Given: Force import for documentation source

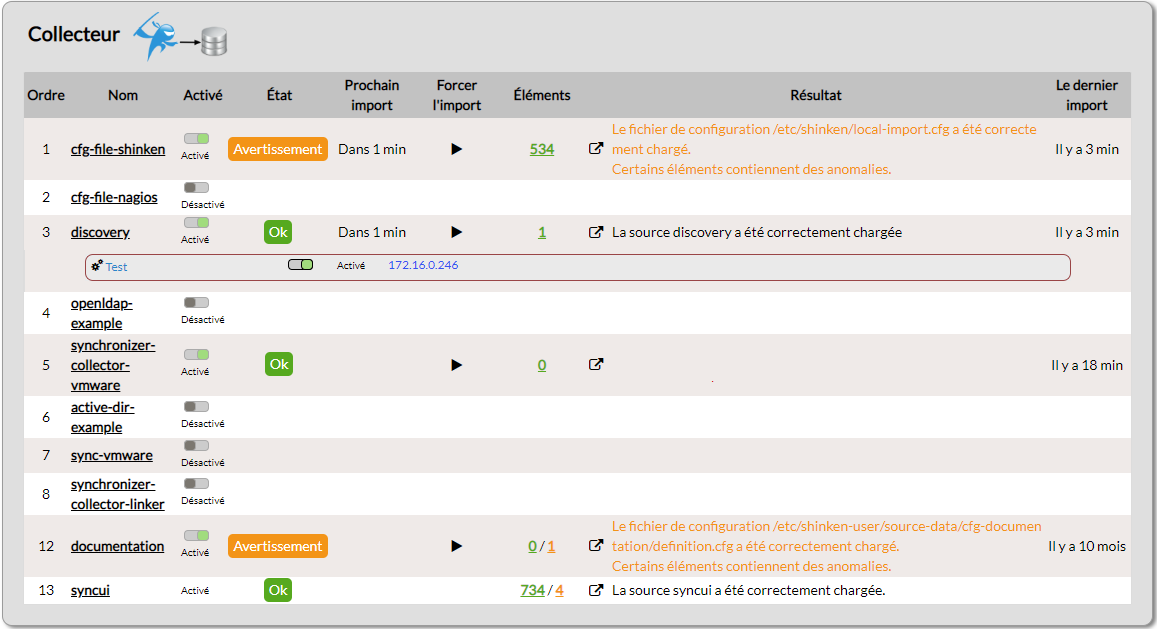Looking at the screenshot, I should click(x=457, y=546).
